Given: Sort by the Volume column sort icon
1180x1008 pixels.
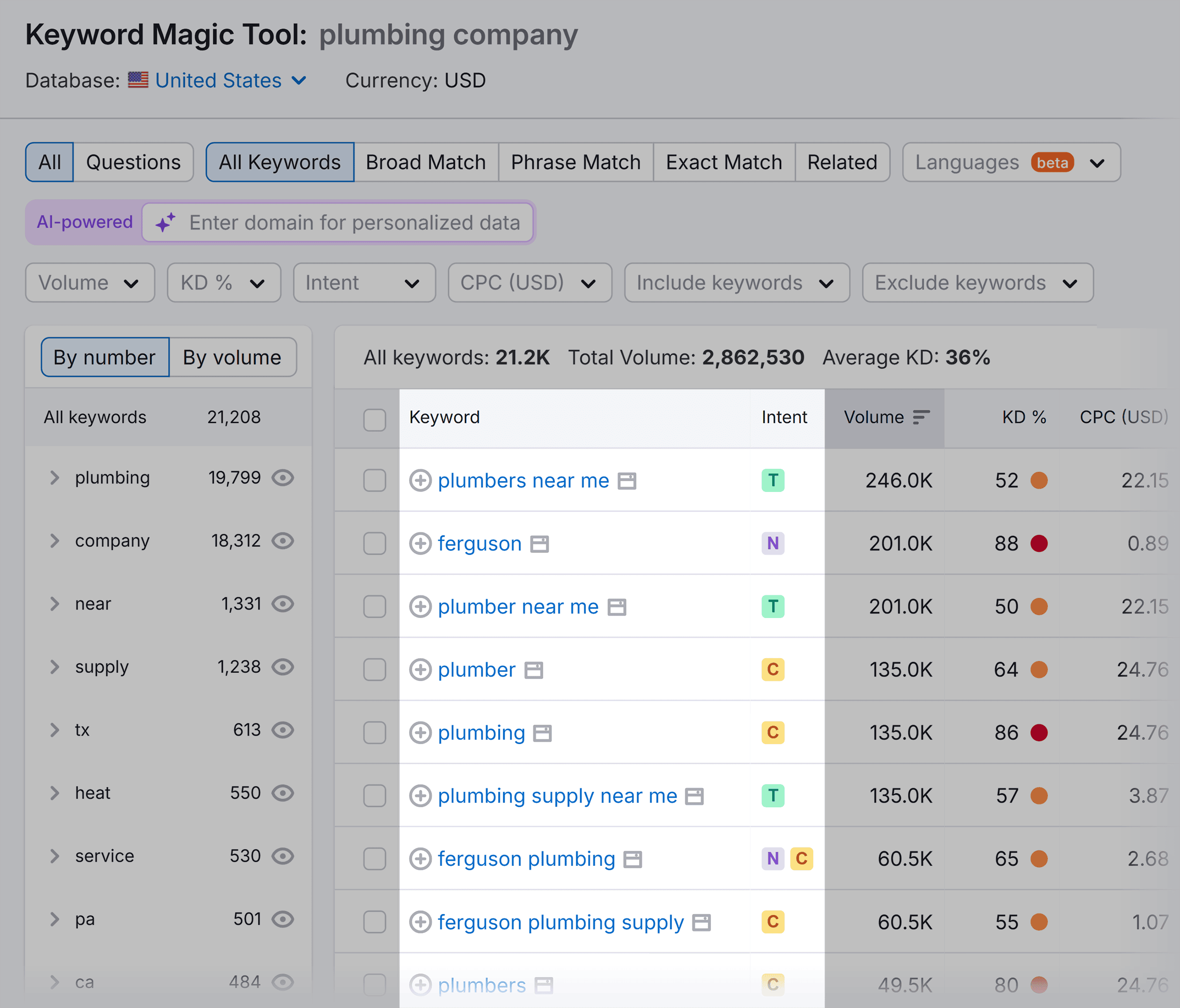Looking at the screenshot, I should (x=921, y=418).
